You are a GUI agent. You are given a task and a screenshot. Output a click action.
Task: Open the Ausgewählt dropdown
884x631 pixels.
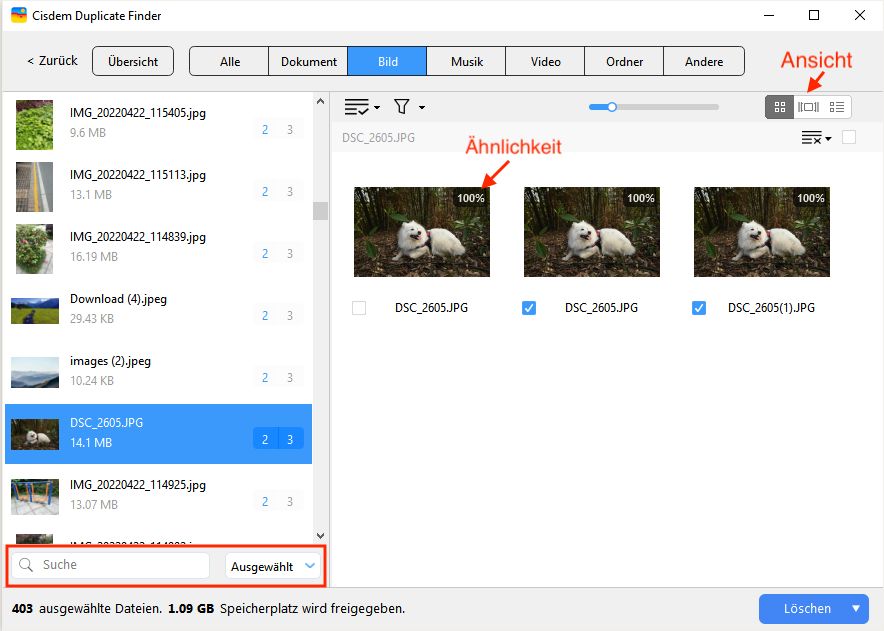(273, 566)
